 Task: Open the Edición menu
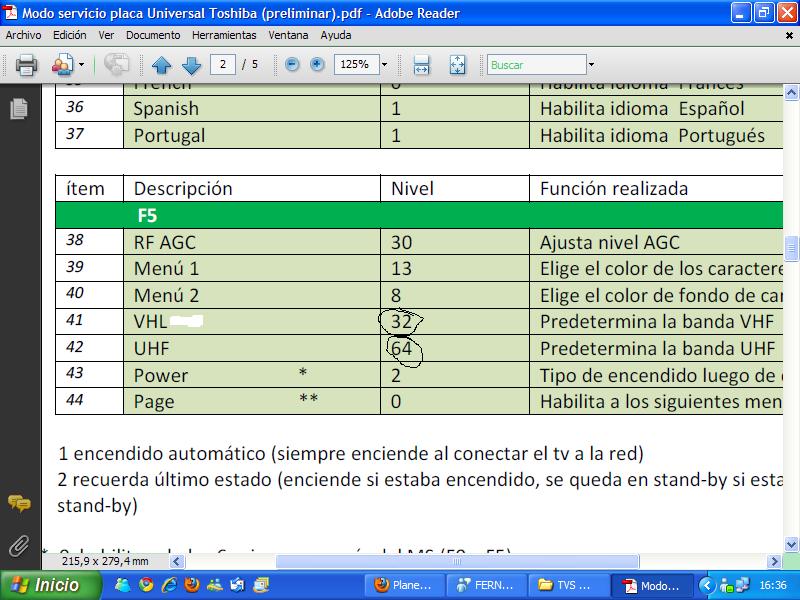(70, 35)
